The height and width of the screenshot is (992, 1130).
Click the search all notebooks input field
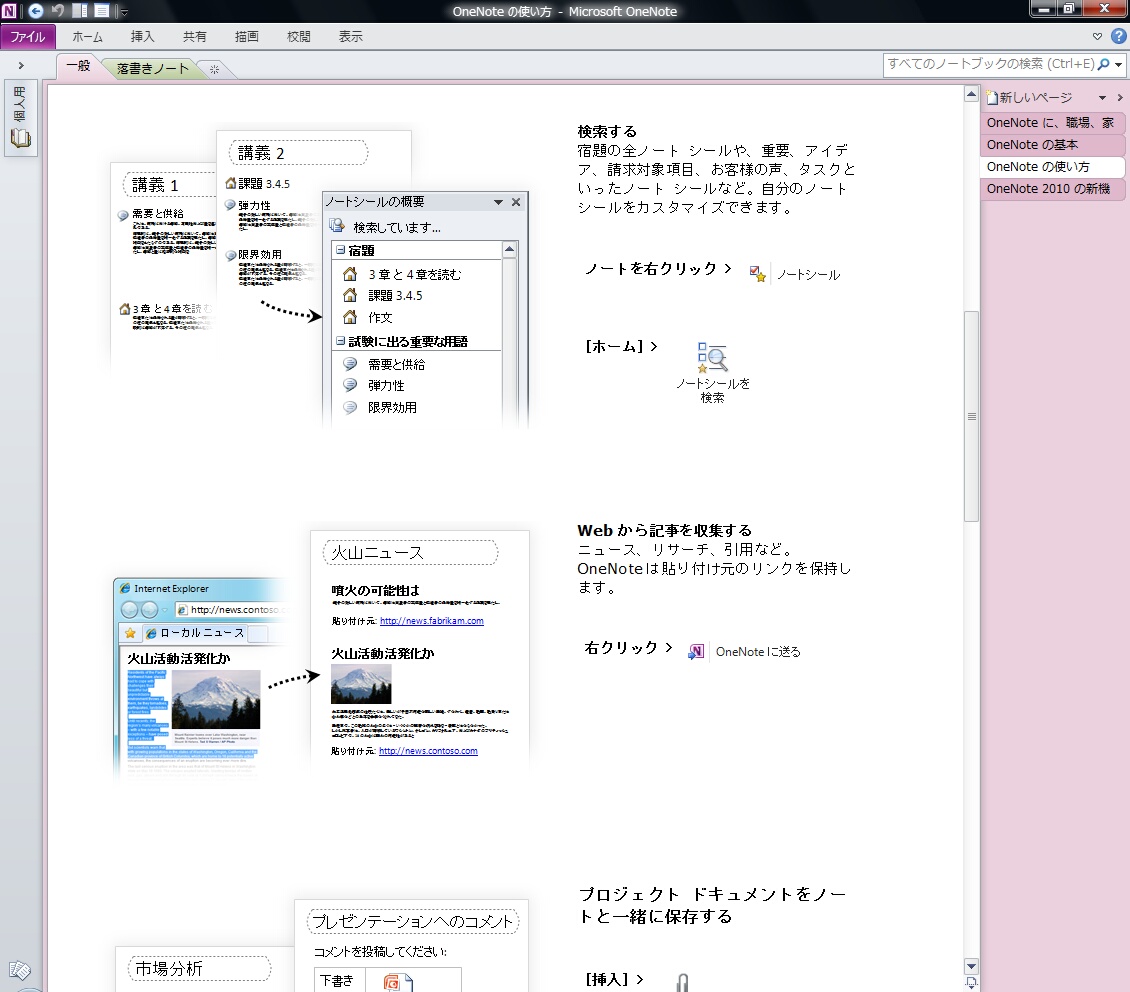990,64
